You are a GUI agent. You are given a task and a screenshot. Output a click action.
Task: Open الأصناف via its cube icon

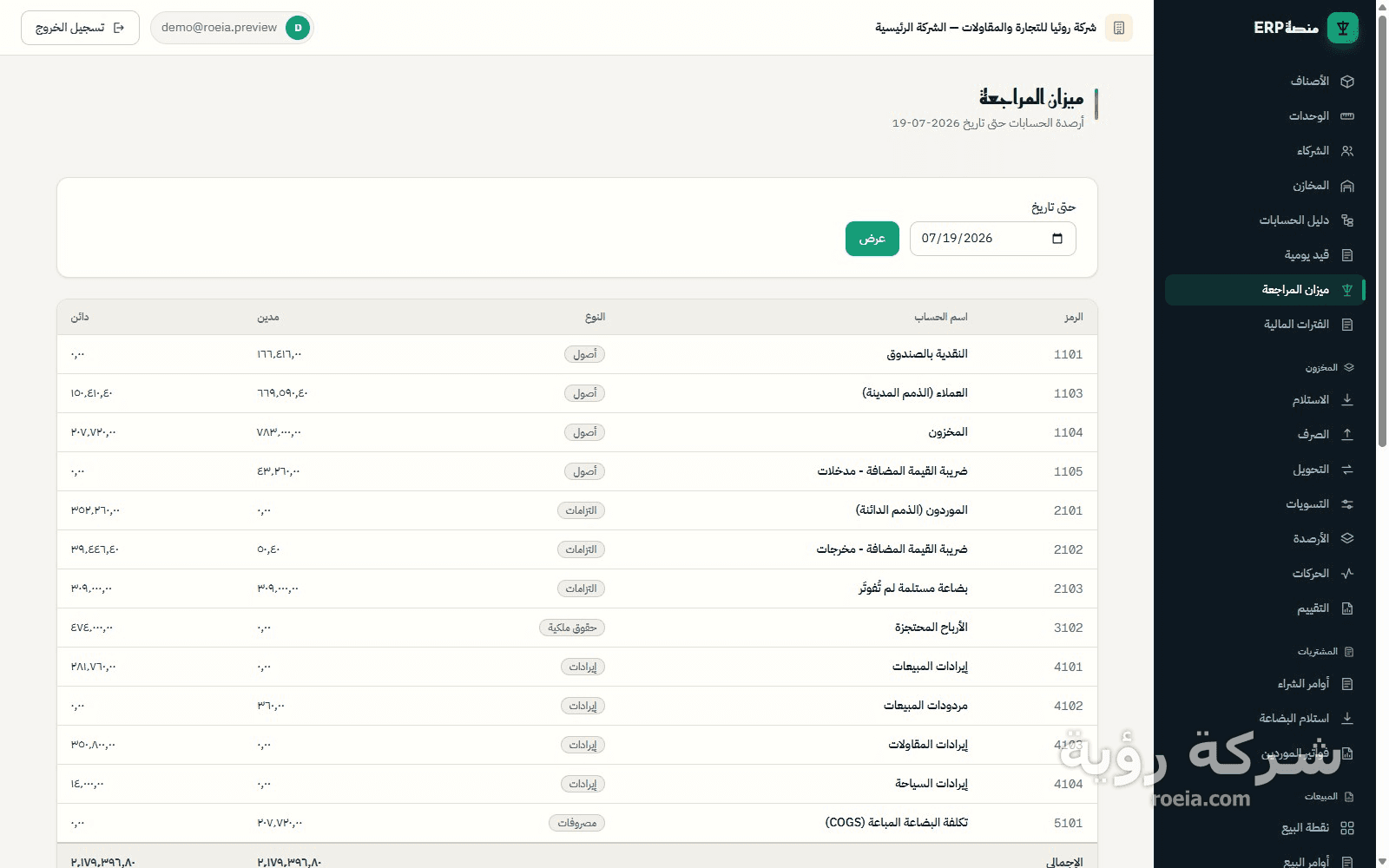1347,82
